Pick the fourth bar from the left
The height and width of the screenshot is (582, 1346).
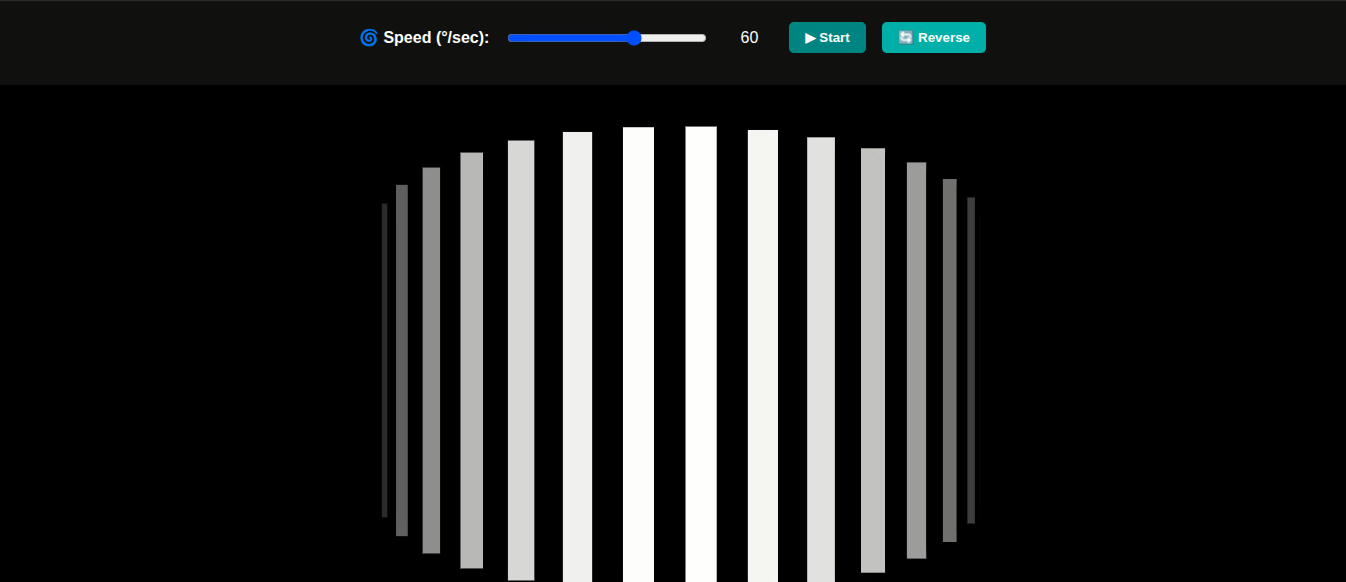(x=471, y=360)
